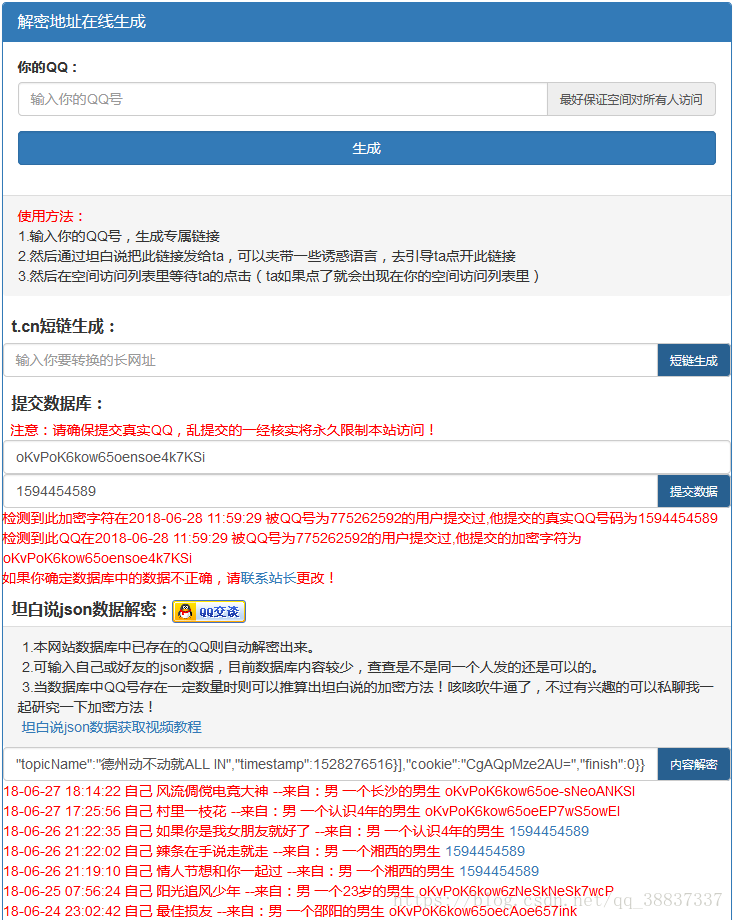Image resolution: width=734 pixels, height=920 pixels.
Task: Click the encrypted string field oKvPoK6kow65oensoe4k7KSi
Action: coord(367,457)
